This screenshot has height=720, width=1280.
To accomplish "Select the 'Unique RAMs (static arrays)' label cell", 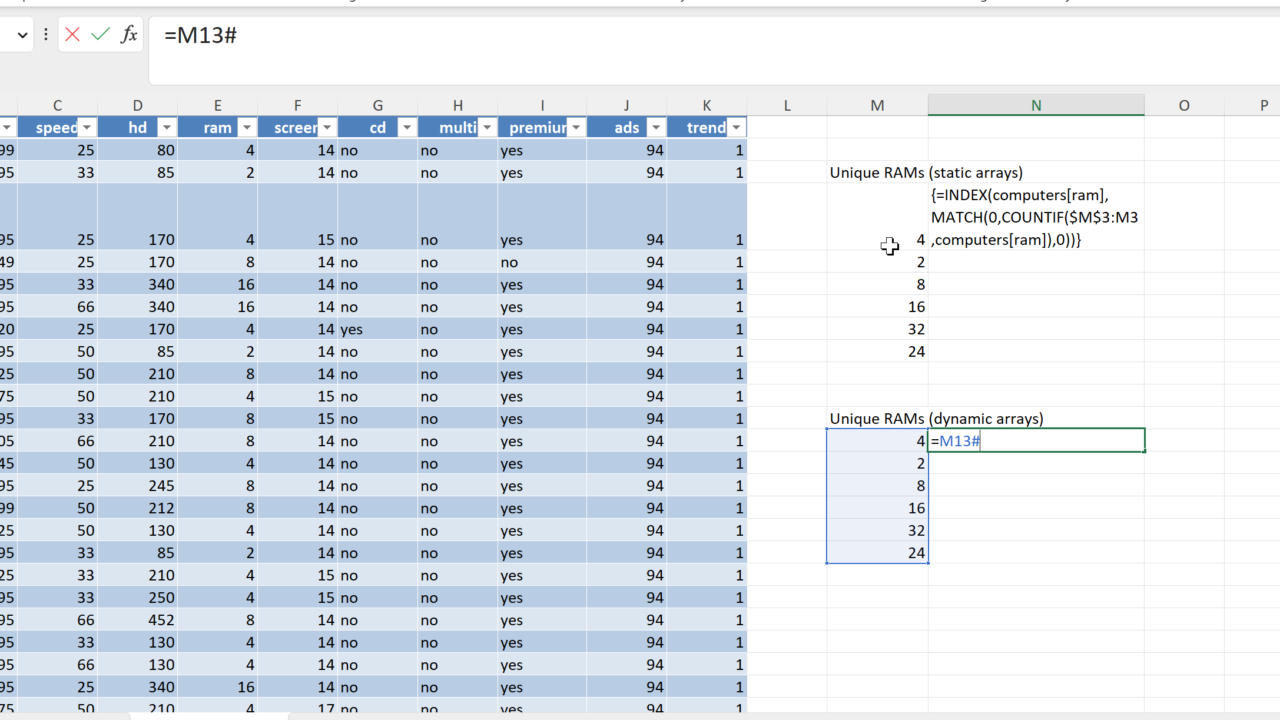I will (876, 172).
